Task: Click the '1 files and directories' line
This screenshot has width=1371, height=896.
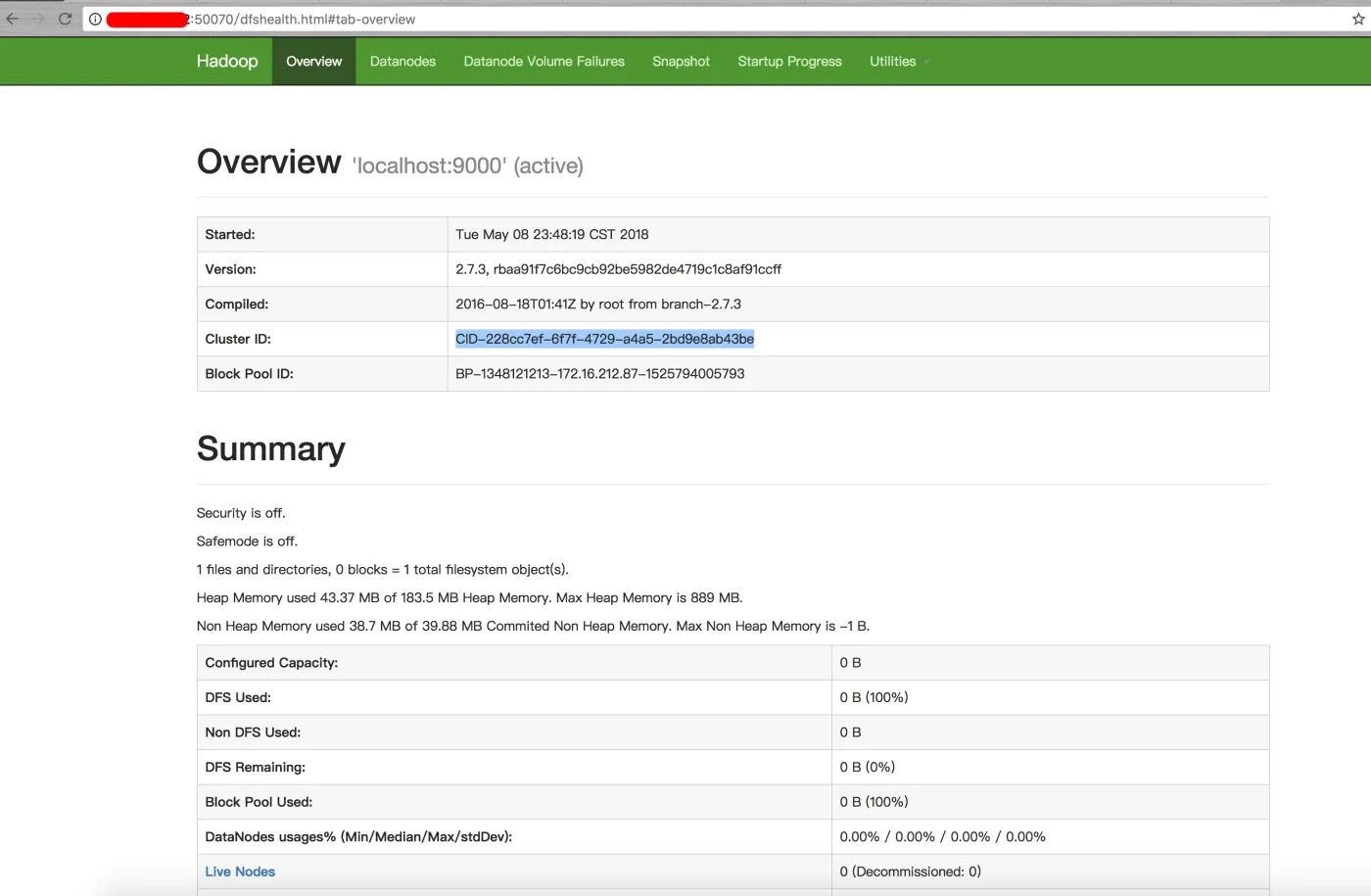Action: pyautogui.click(x=383, y=570)
